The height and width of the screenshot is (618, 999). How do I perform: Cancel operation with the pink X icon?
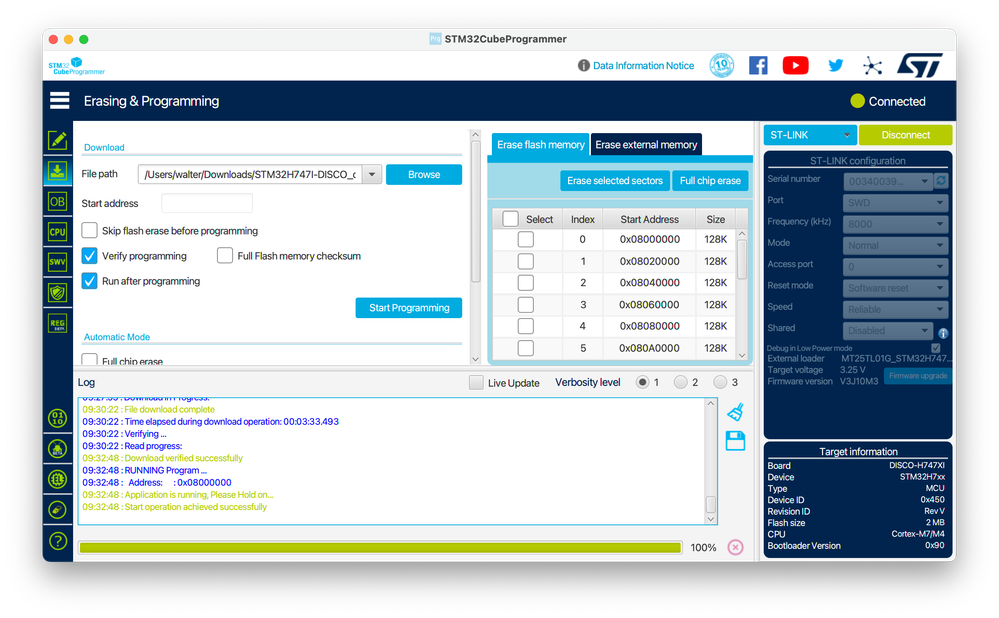click(x=735, y=547)
